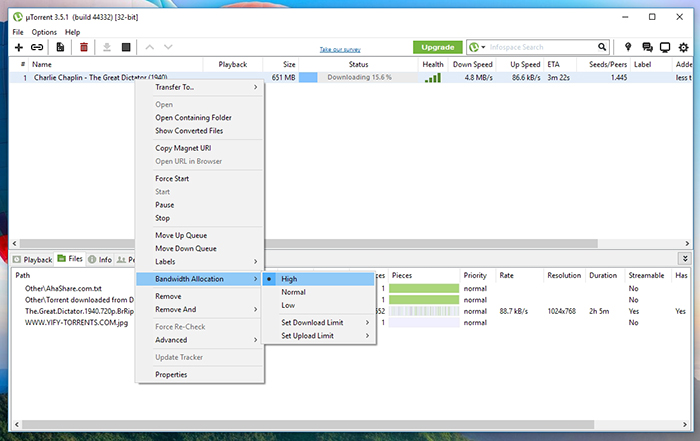
Task: Choose Remove in context menu
Action: point(200,296)
